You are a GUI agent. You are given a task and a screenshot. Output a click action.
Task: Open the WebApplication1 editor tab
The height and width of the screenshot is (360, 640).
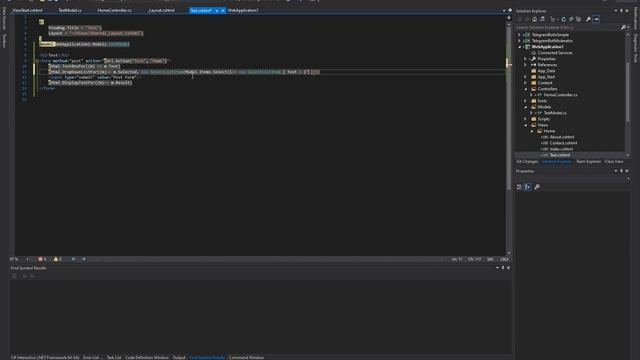point(243,10)
